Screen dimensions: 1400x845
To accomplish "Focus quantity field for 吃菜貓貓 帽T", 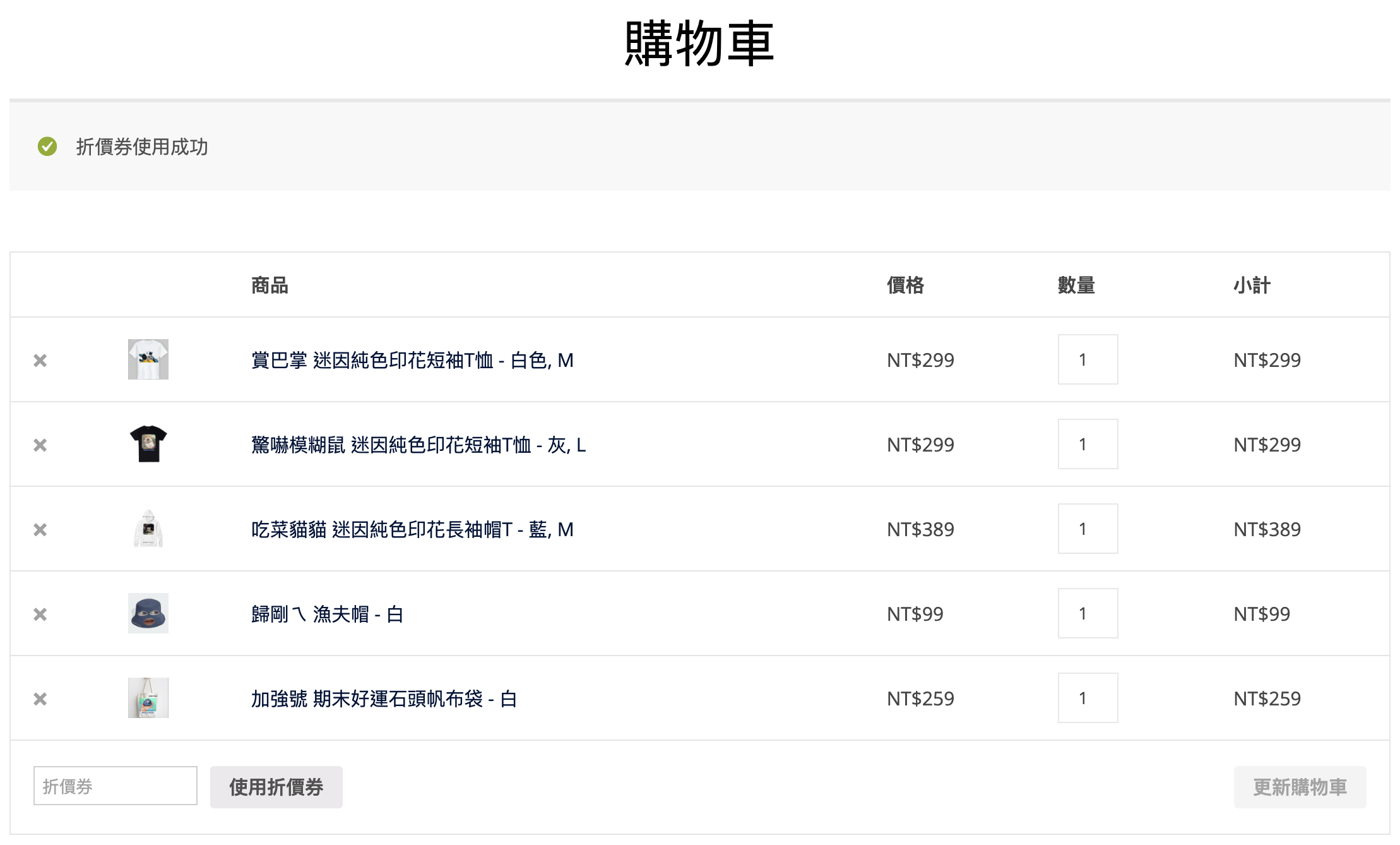I will (x=1088, y=529).
